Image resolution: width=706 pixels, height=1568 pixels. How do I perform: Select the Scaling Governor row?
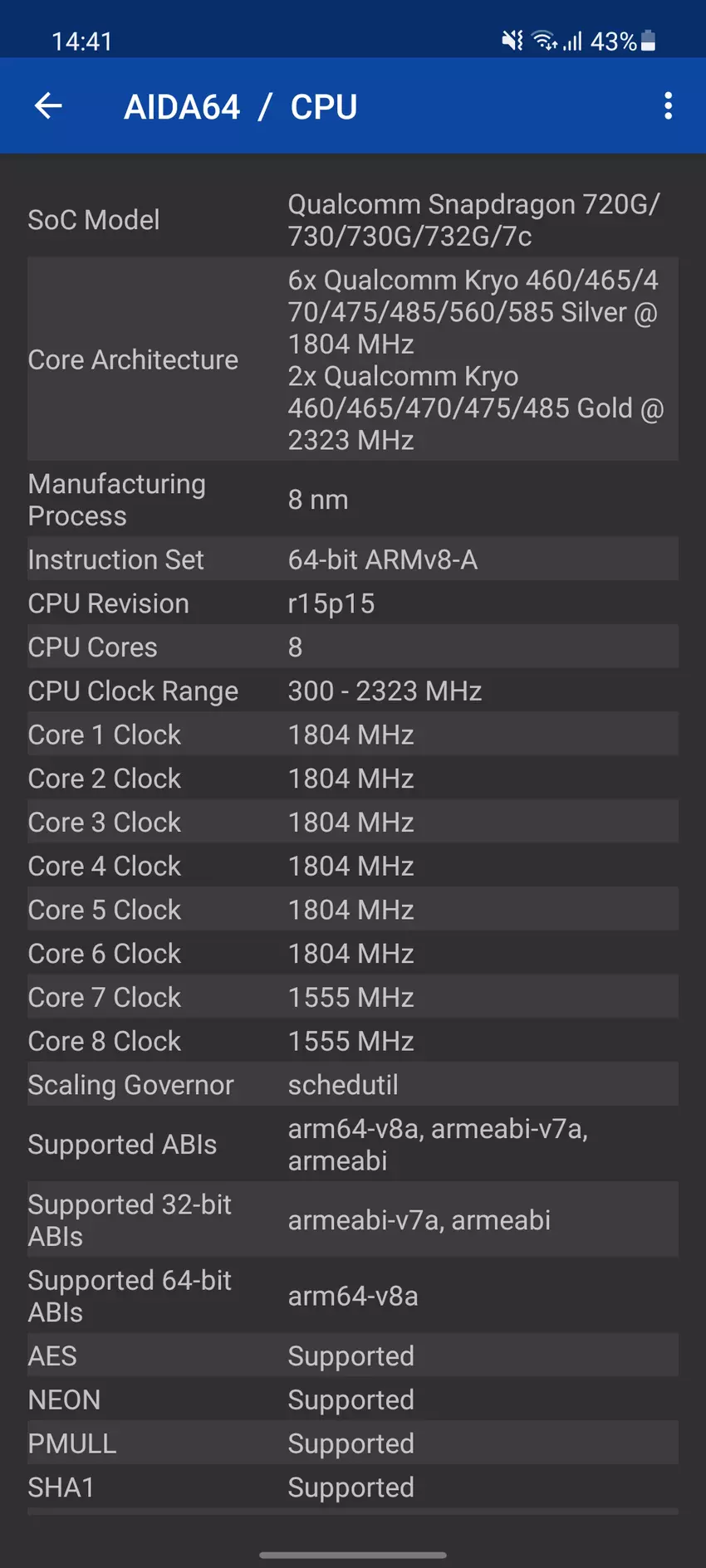(x=352, y=1085)
